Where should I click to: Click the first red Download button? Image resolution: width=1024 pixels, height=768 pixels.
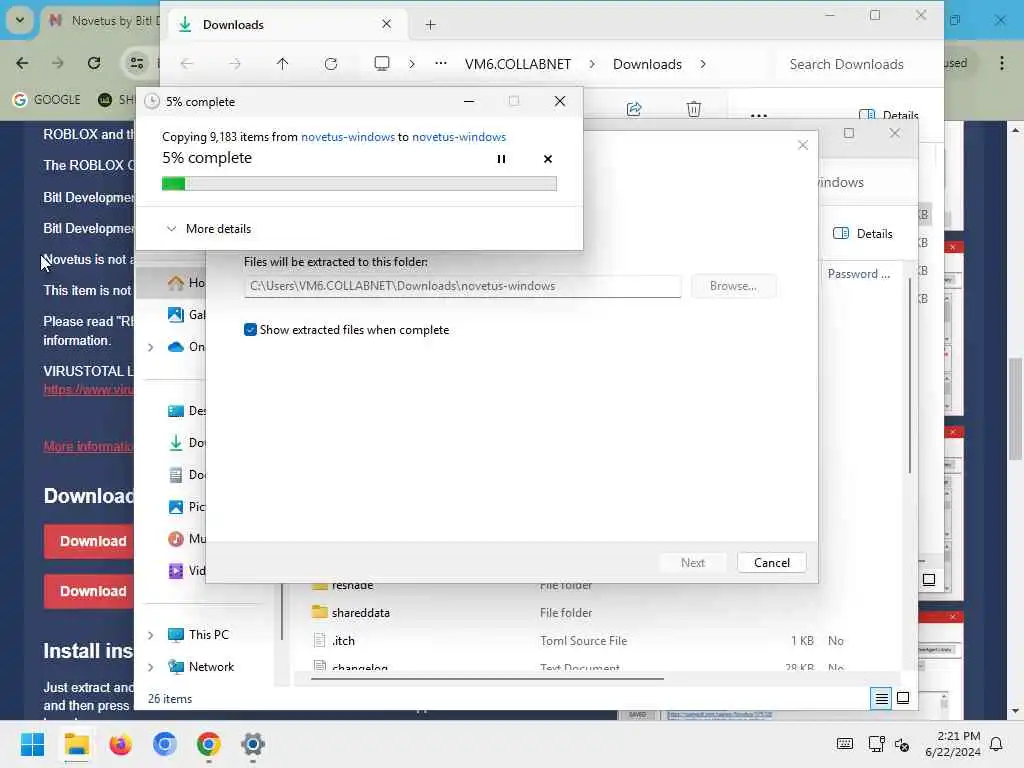(x=89, y=541)
